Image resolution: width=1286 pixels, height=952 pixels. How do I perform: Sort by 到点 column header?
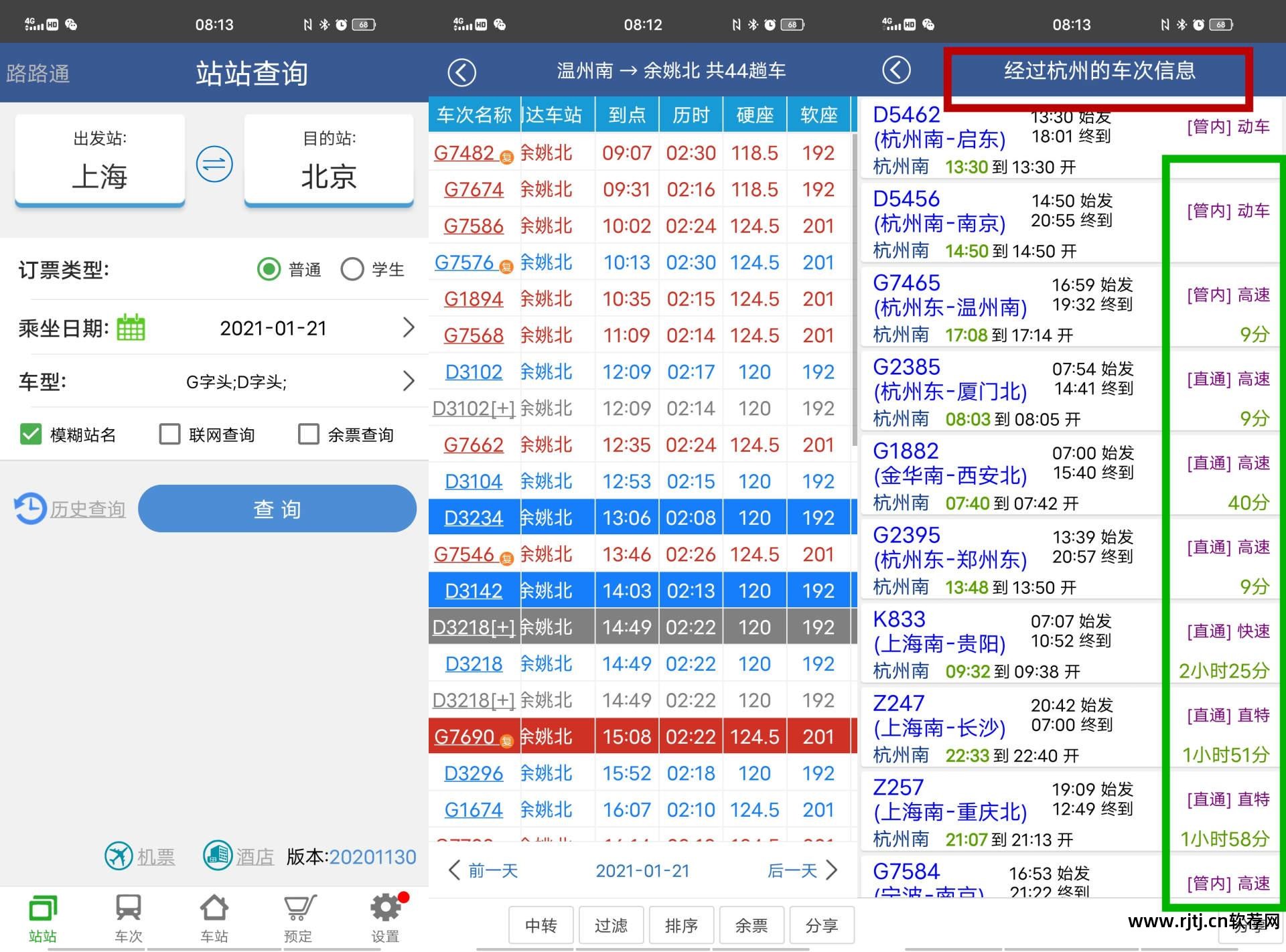tap(627, 114)
